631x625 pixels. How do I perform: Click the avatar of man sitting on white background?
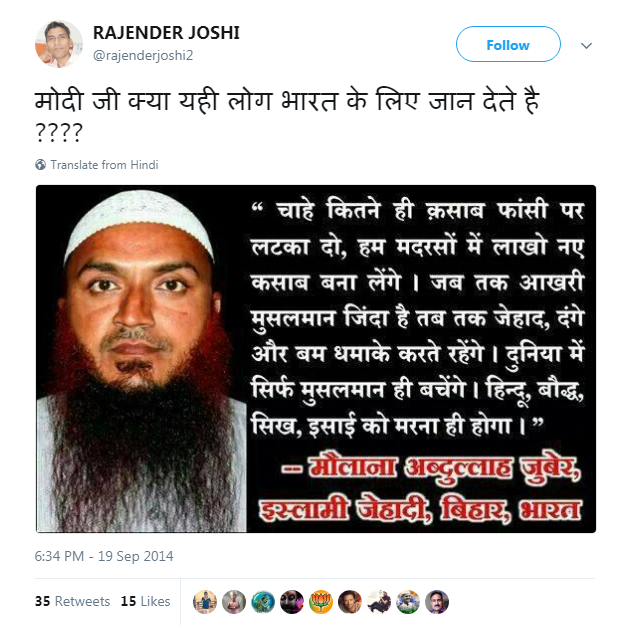379,602
